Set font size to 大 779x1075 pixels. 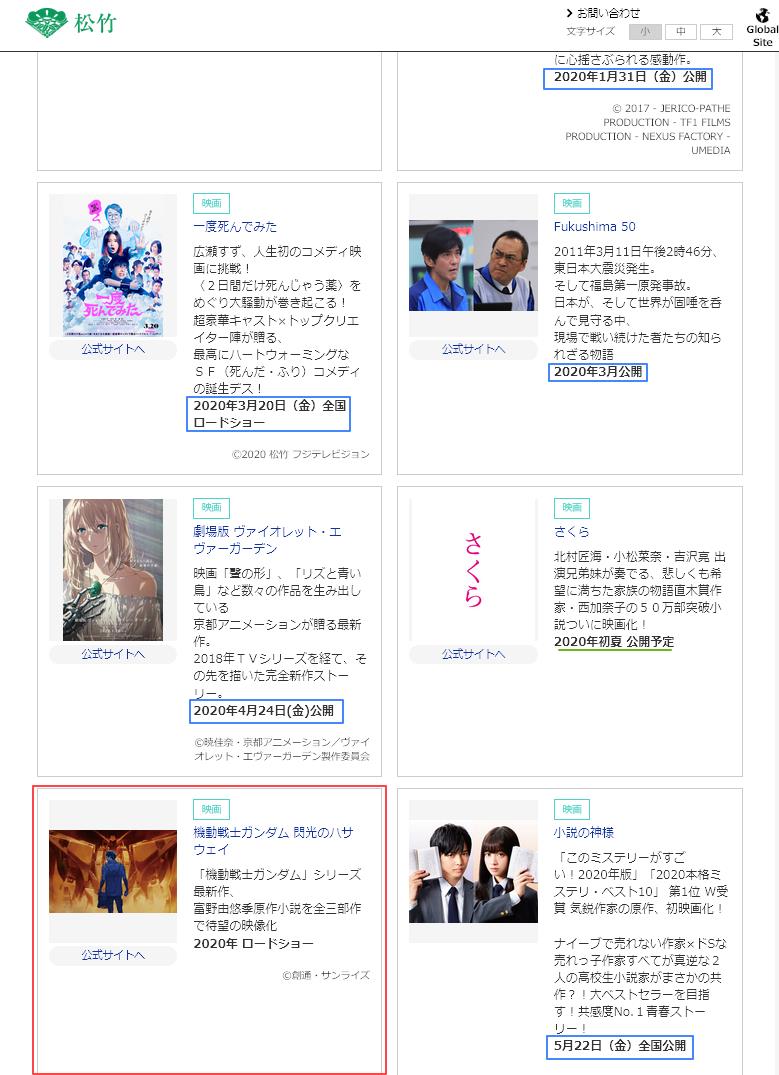click(x=717, y=32)
